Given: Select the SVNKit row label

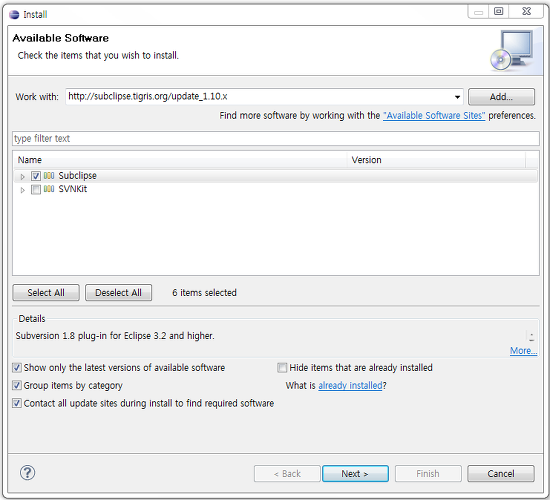Looking at the screenshot, I should pos(73,189).
